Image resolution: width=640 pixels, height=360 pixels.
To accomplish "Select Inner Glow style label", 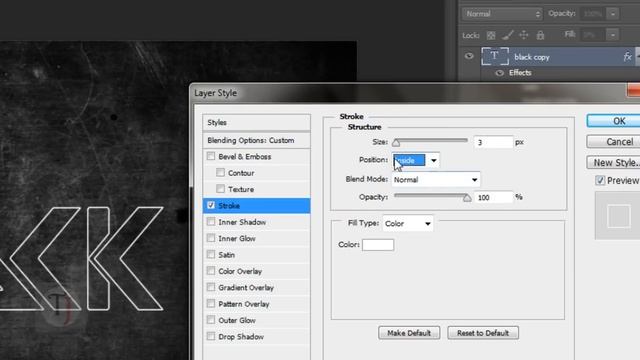I will [237, 239].
